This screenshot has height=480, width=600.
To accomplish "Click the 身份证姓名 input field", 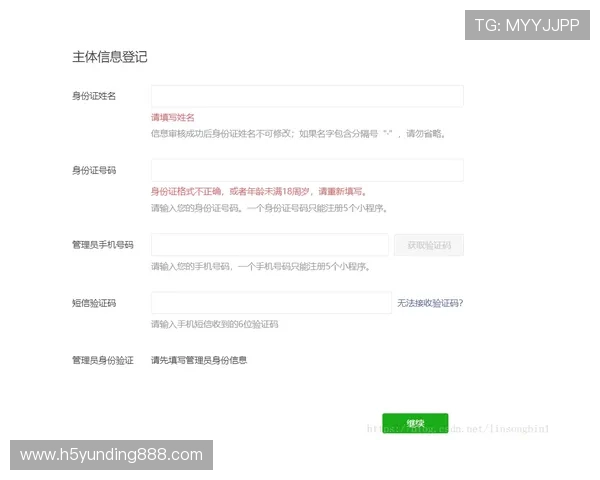I will click(x=307, y=96).
